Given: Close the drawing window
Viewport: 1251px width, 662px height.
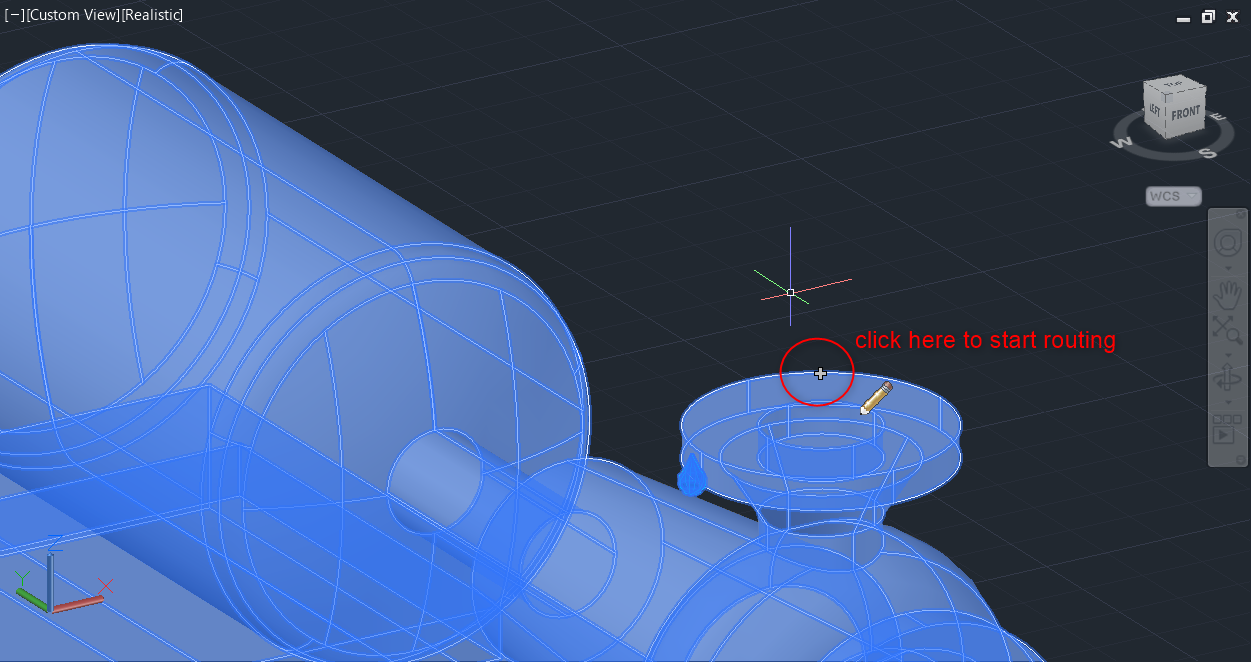Looking at the screenshot, I should click(1233, 16).
